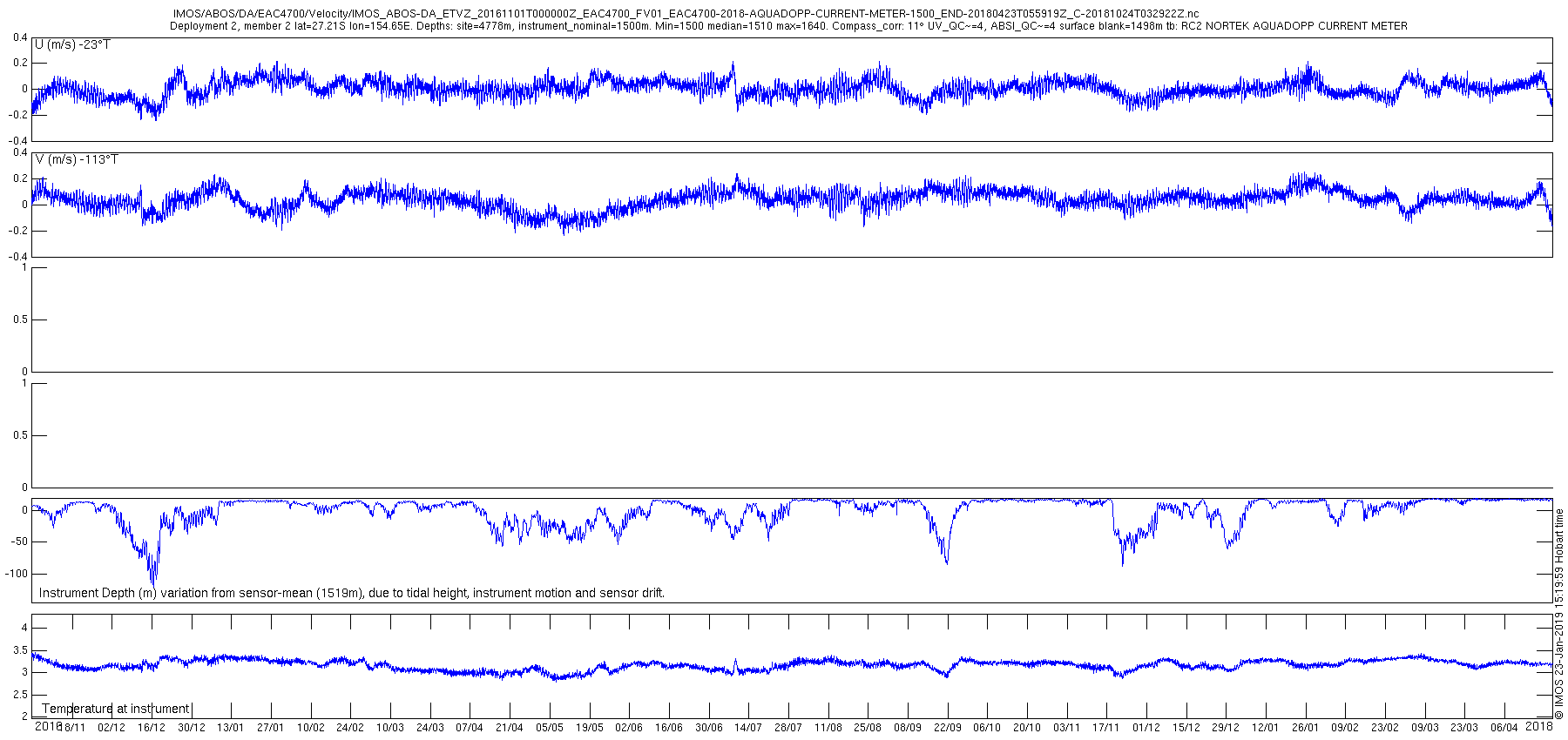Click the '14/07' date tick label
Viewport: 1568px width, 740px height.
click(x=748, y=728)
